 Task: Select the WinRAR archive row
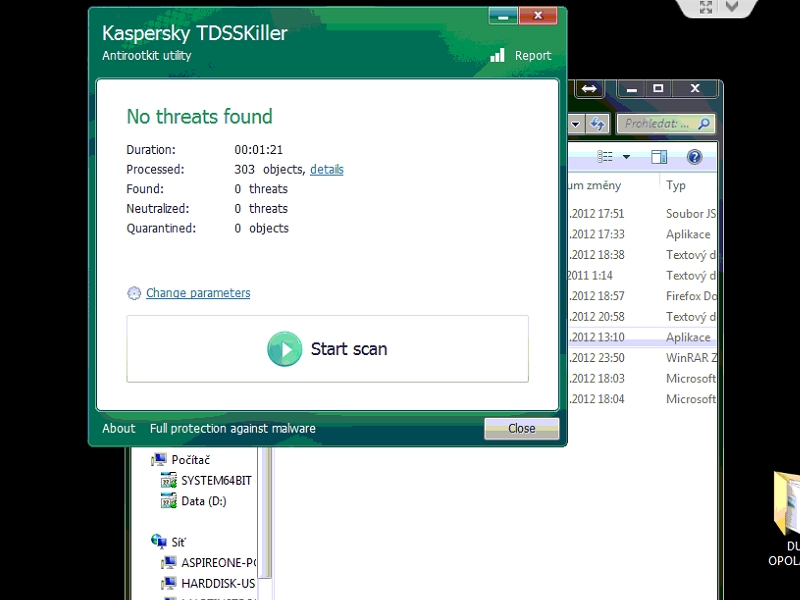(642, 358)
